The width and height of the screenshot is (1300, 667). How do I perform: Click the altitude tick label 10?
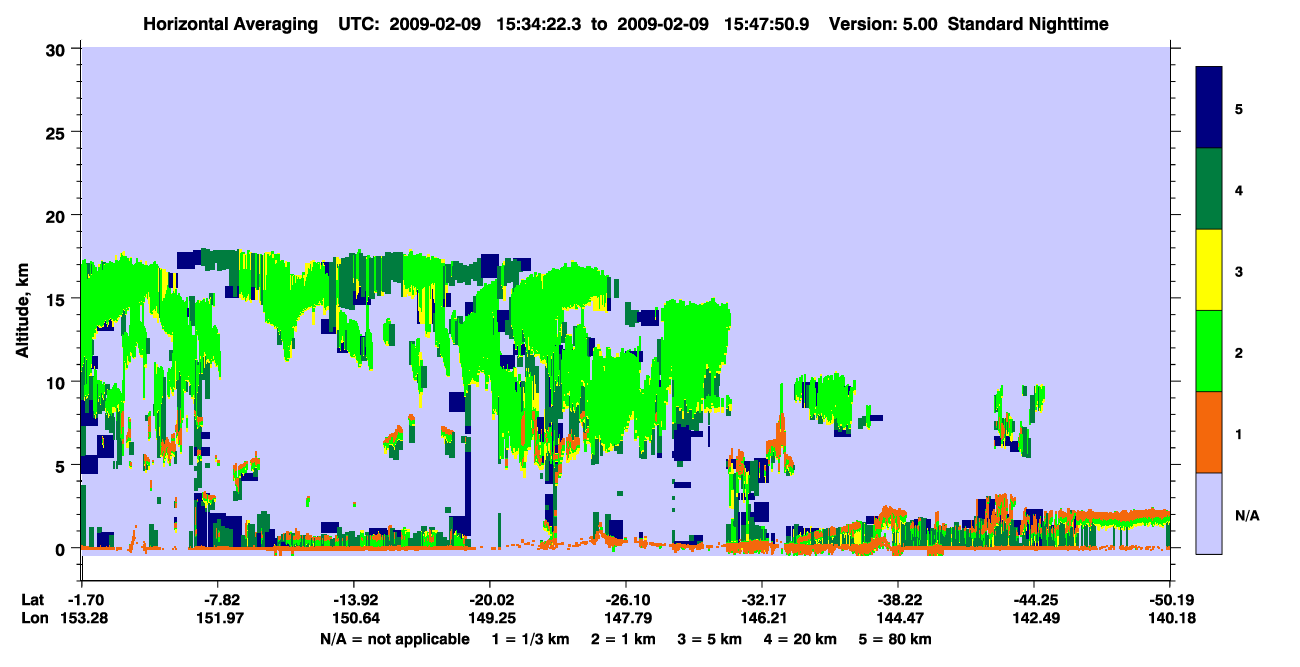coord(58,382)
